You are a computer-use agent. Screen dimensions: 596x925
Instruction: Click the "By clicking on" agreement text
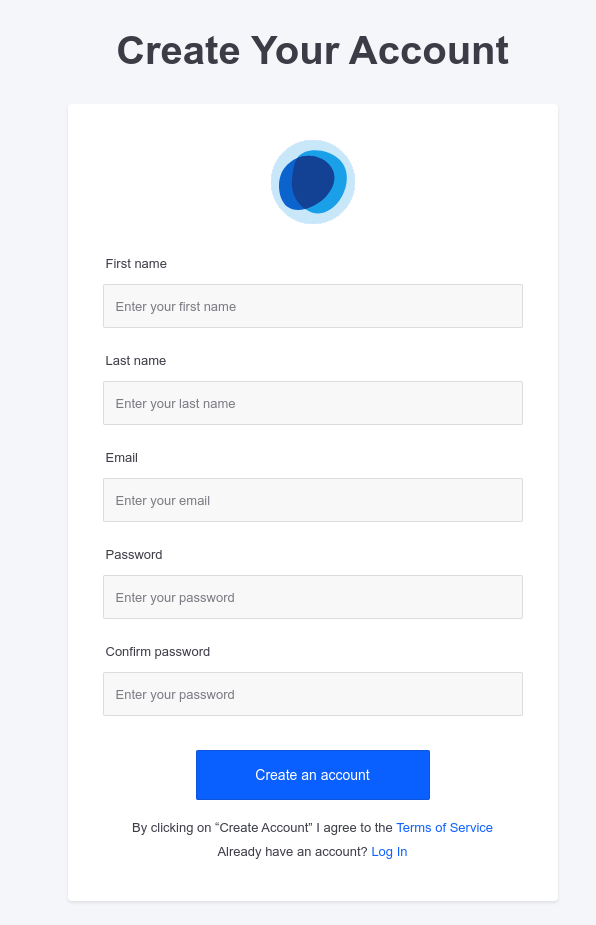pyautogui.click(x=172, y=828)
